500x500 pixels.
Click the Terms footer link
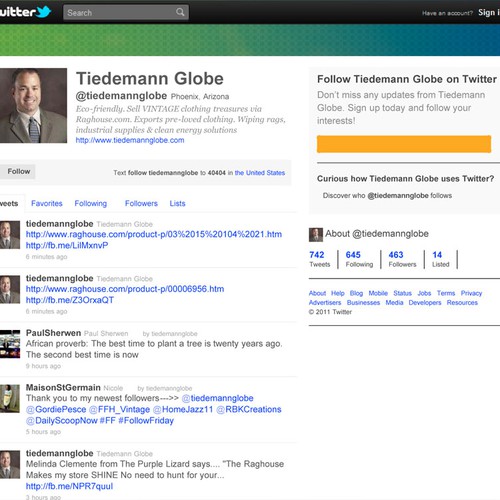(446, 293)
